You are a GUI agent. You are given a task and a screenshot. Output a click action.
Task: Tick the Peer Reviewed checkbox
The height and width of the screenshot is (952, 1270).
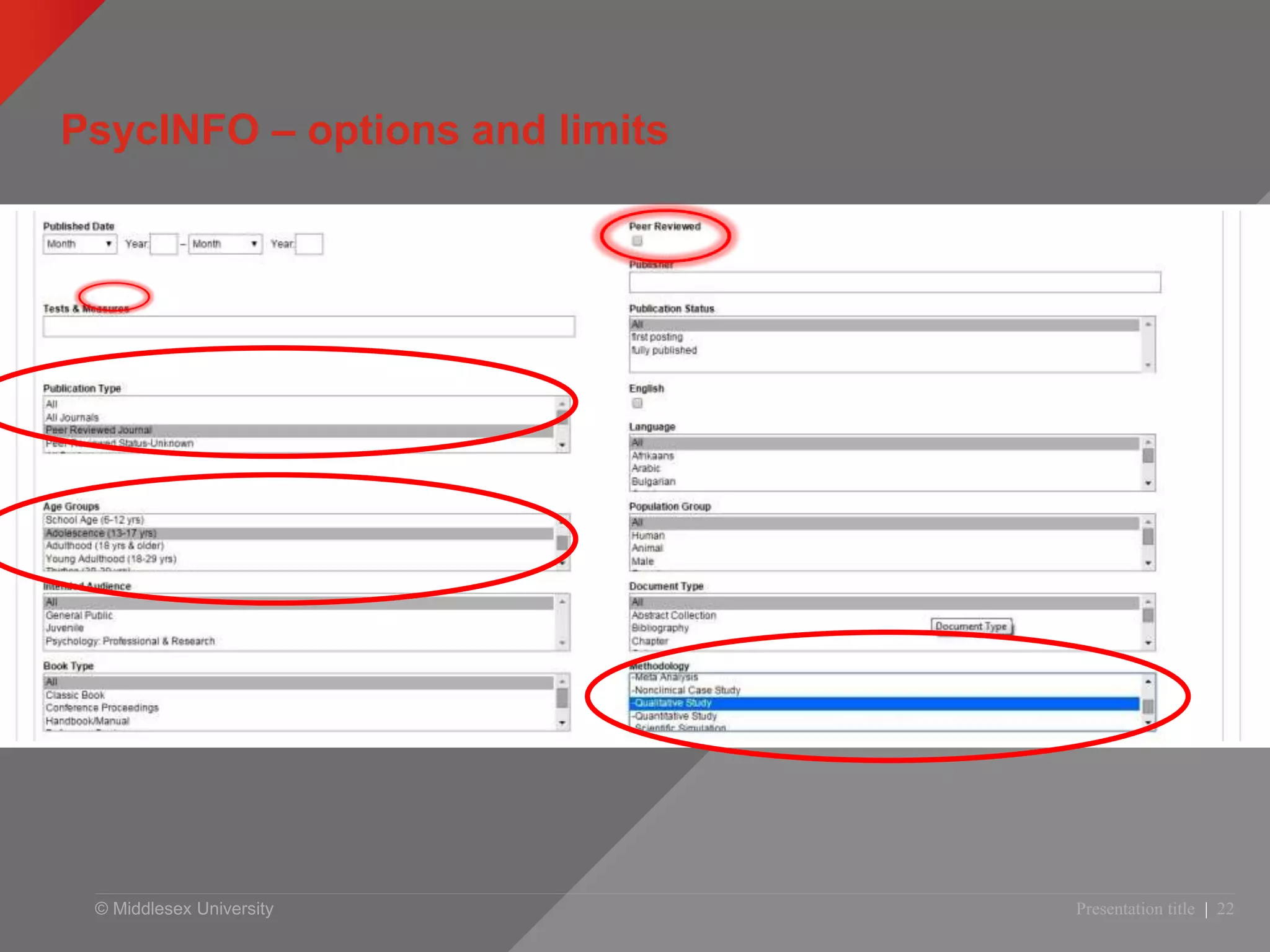point(637,241)
